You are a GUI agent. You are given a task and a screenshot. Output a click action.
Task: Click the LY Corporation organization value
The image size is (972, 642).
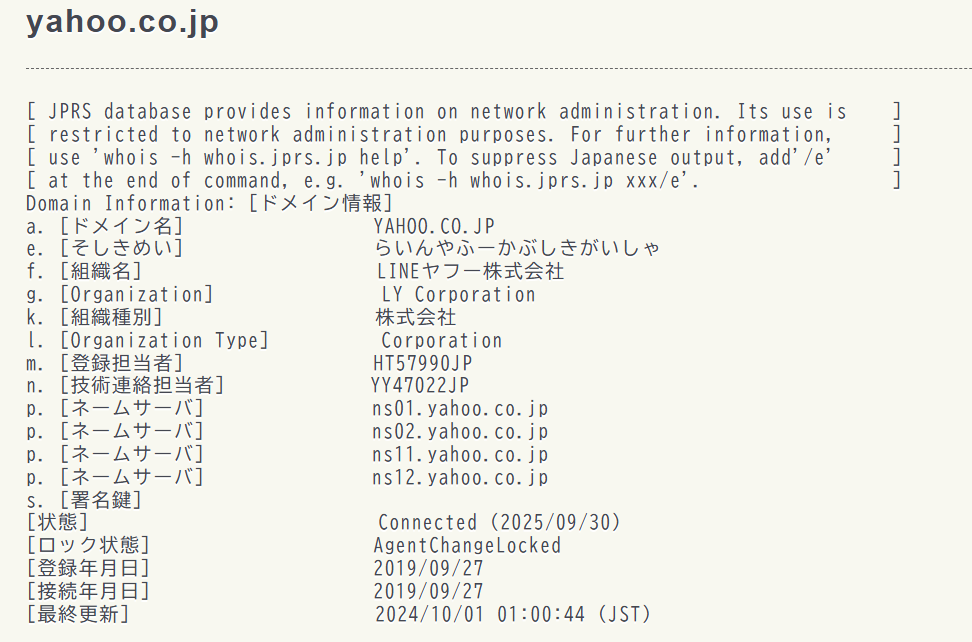(x=459, y=294)
